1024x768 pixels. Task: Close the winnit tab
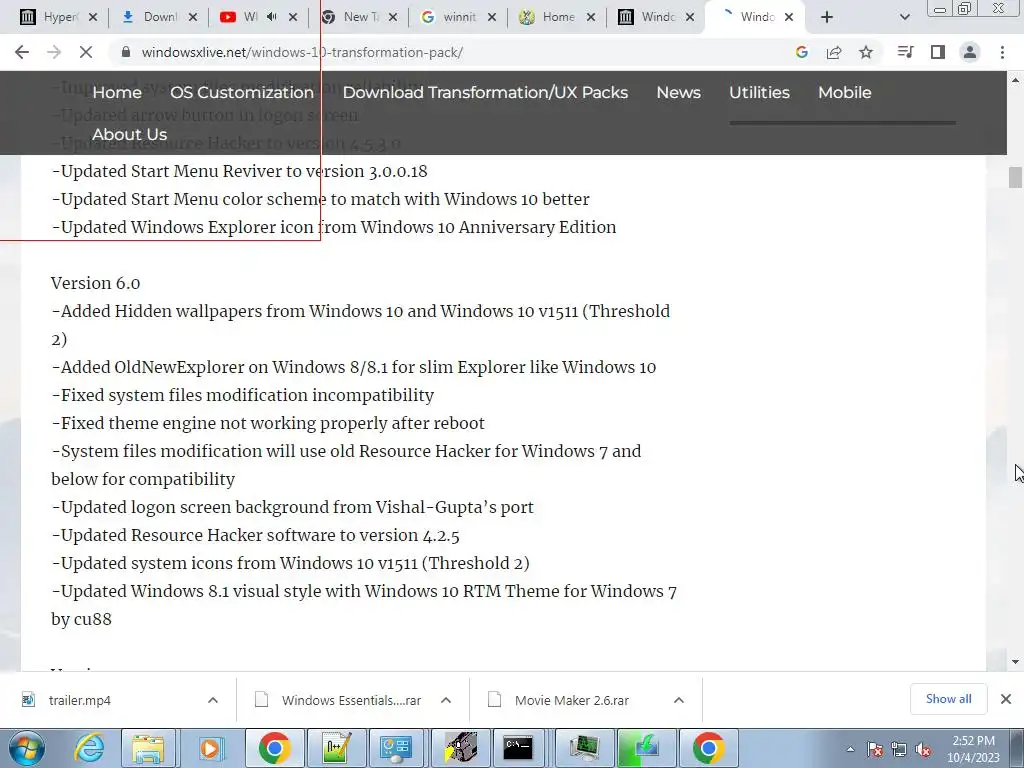(492, 17)
